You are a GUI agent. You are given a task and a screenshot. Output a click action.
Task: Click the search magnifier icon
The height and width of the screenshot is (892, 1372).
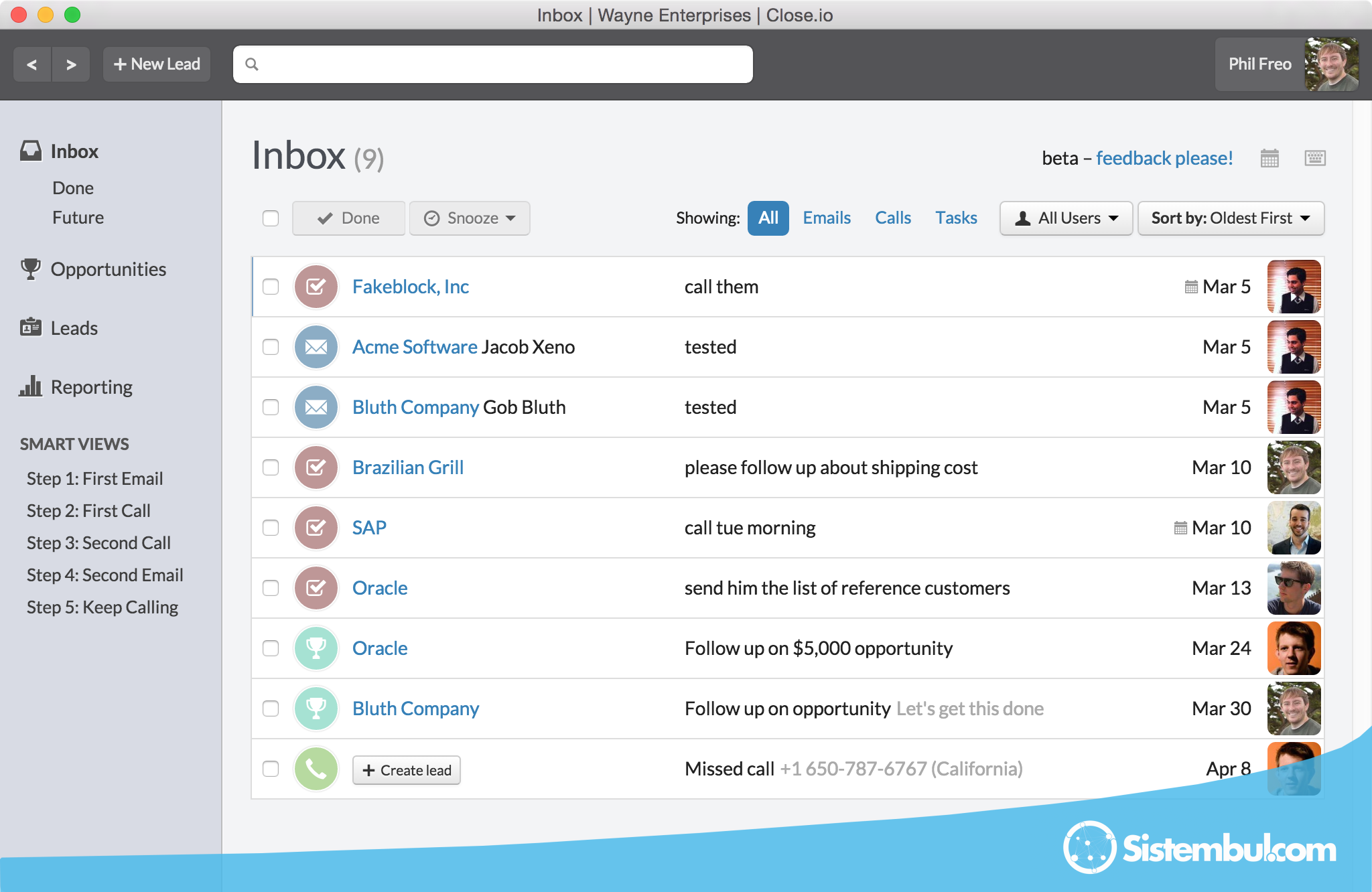click(x=252, y=64)
